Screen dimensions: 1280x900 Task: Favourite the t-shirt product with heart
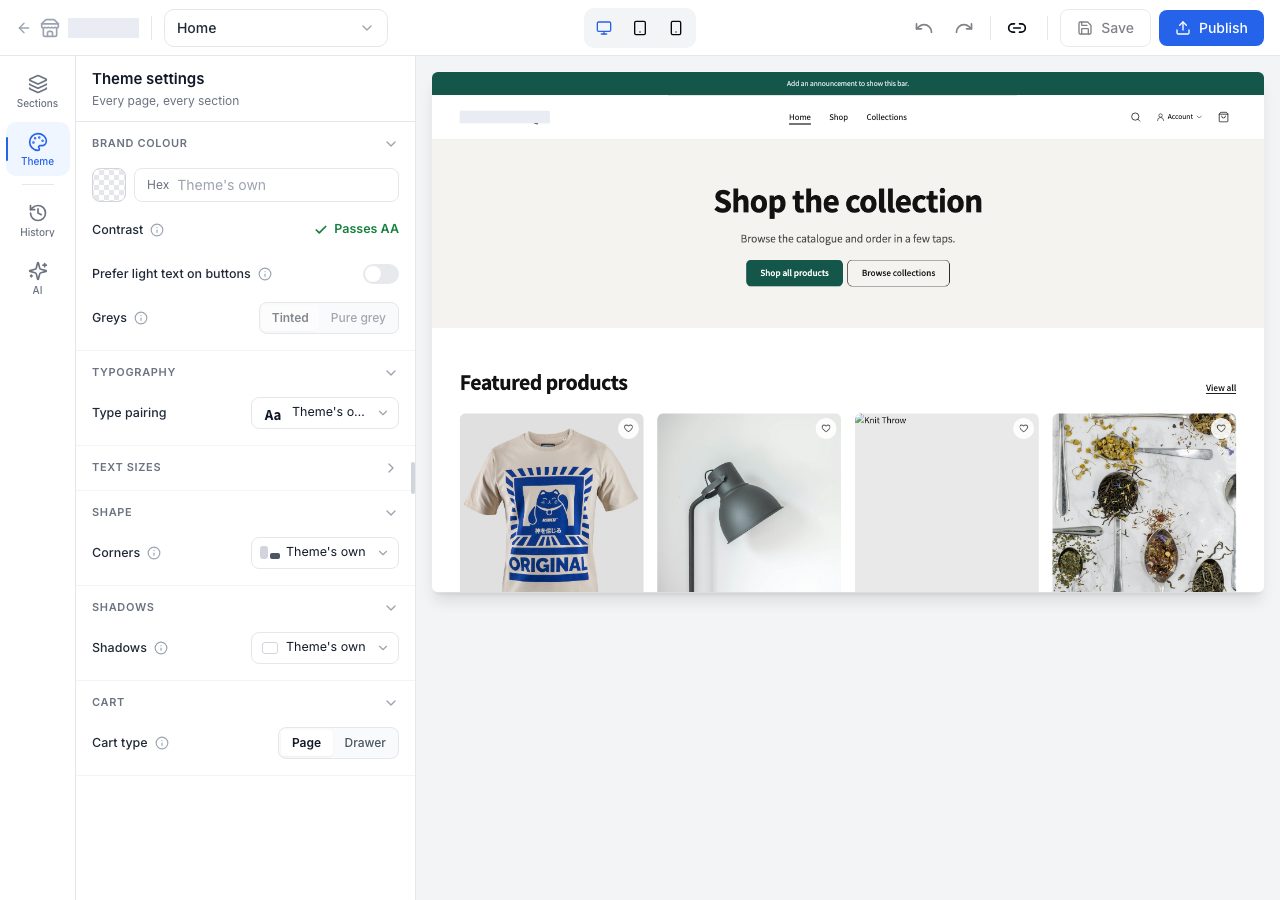(x=628, y=428)
